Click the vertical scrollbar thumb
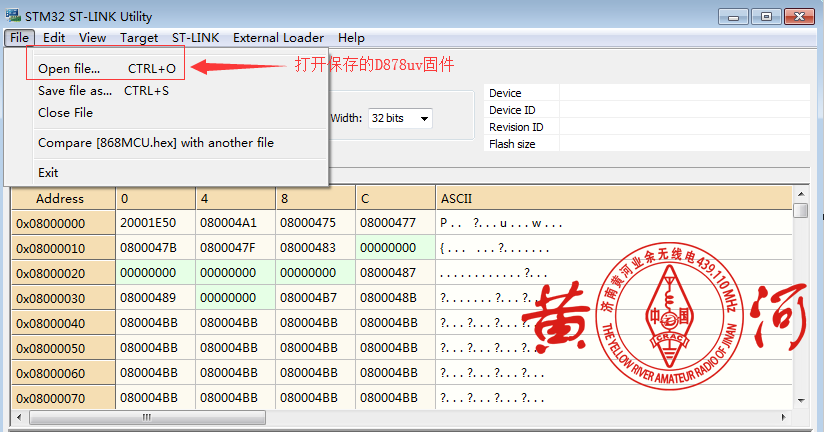This screenshot has height=432, width=824. [x=801, y=210]
